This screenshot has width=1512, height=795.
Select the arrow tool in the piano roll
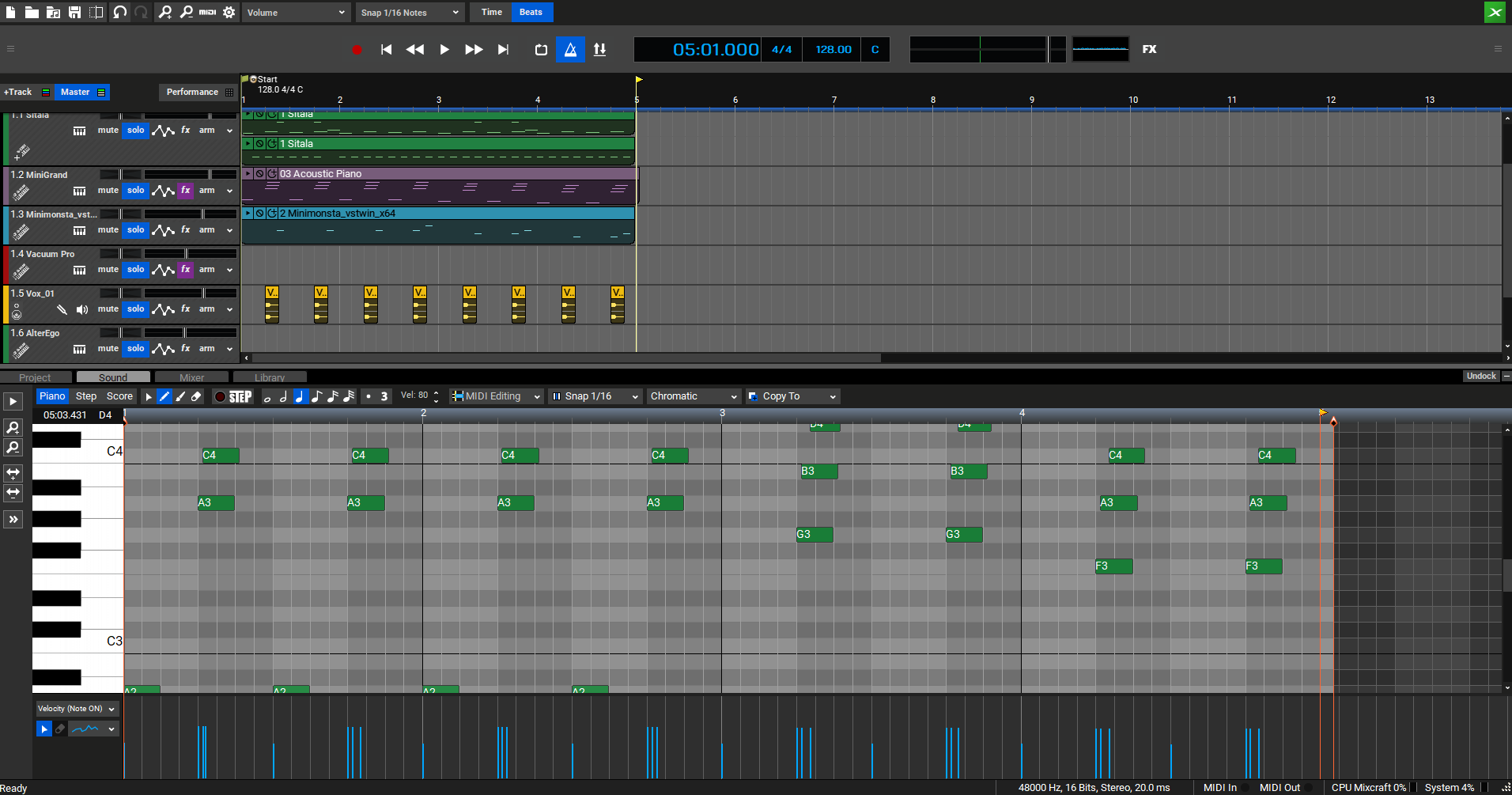(x=148, y=396)
